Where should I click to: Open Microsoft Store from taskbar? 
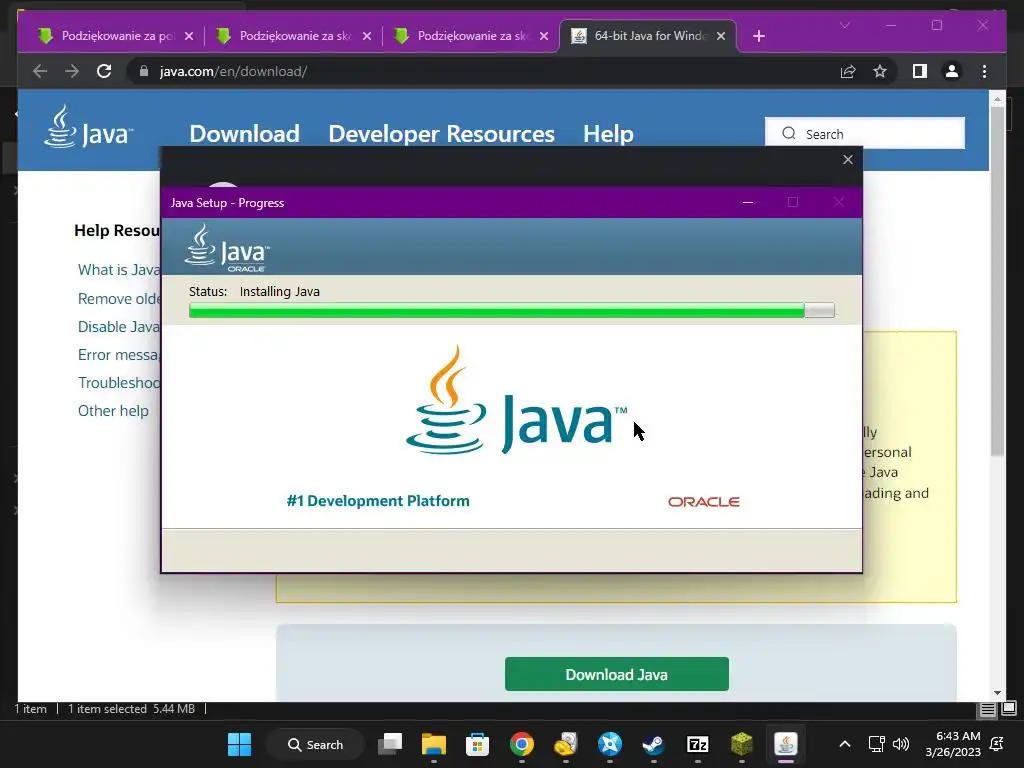(x=477, y=744)
